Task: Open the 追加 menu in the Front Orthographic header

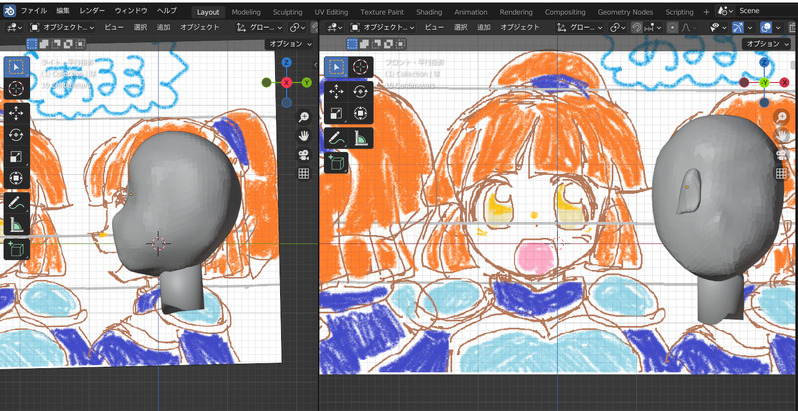Action: [x=484, y=27]
